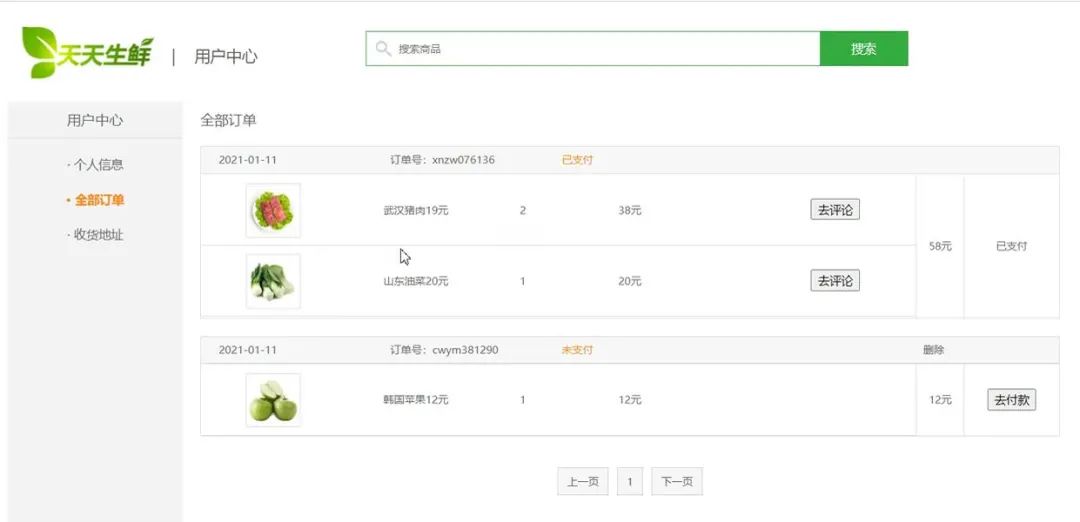Screen dimensions: 1080x522
Task: Go to next page with 下一页
Action: coord(676,482)
